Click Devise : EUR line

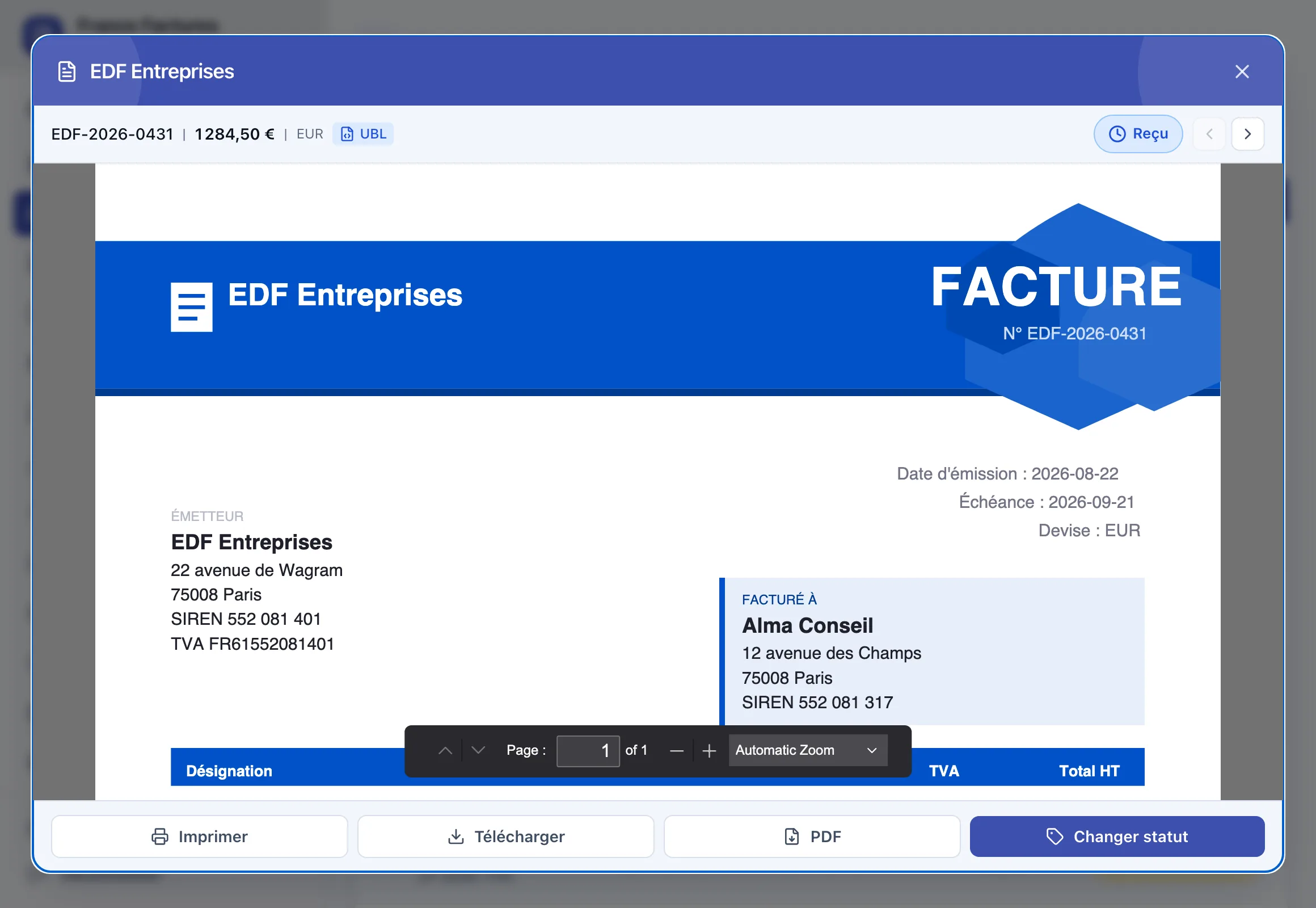pyautogui.click(x=1089, y=531)
